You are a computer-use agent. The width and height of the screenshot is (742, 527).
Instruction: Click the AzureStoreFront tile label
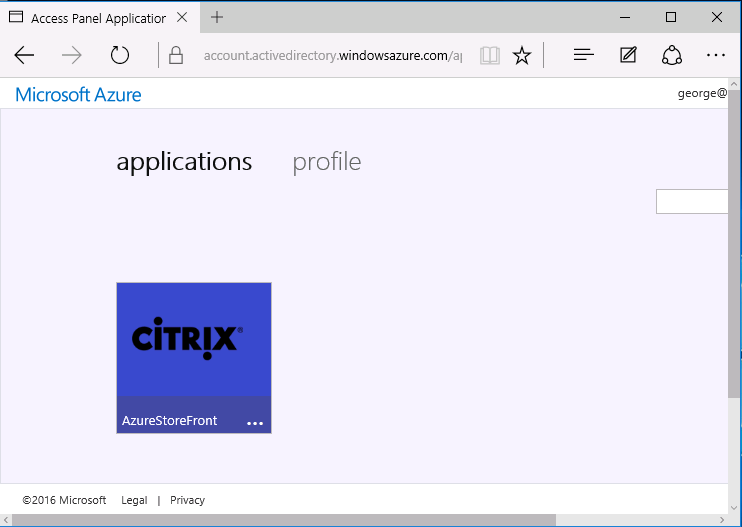(169, 421)
